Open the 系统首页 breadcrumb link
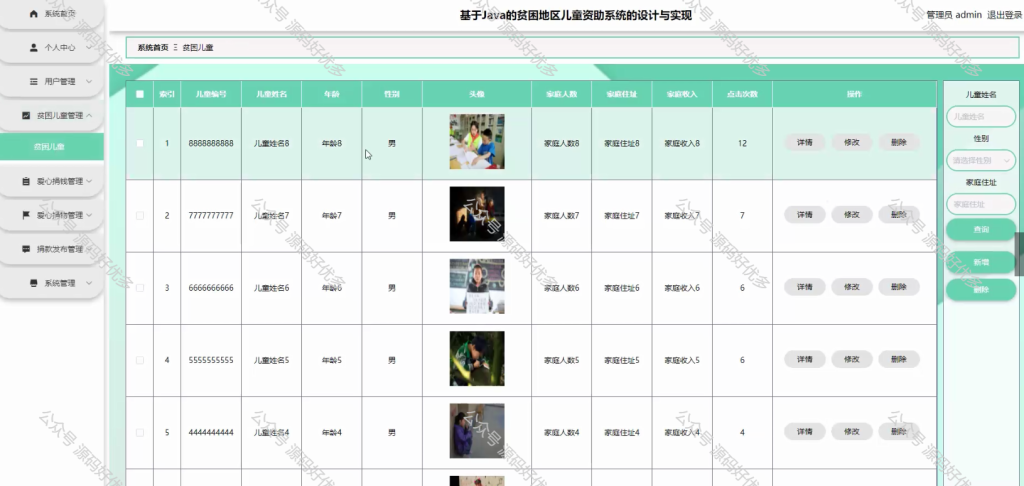1024x486 pixels. point(153,48)
